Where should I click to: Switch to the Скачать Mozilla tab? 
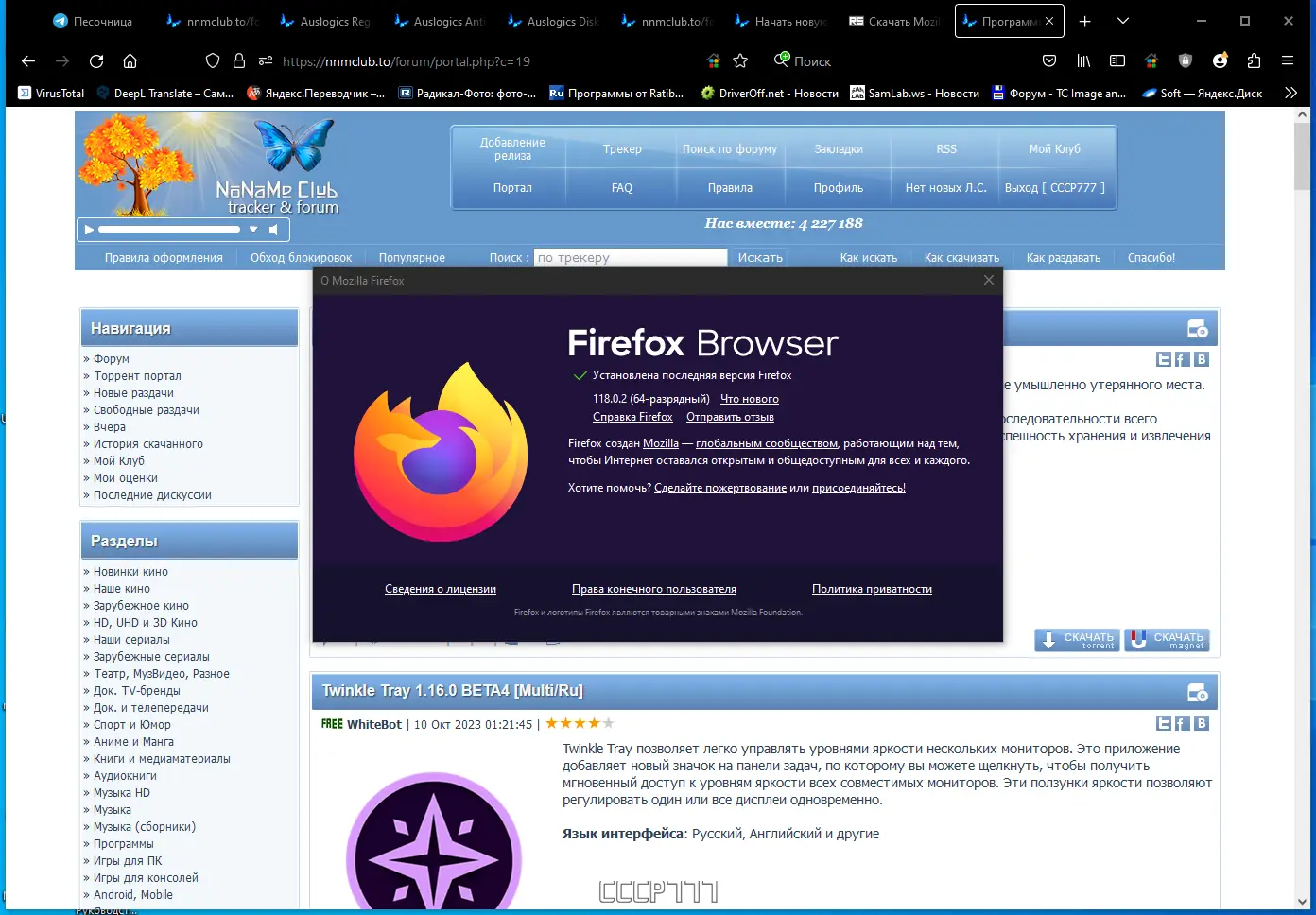[894, 21]
